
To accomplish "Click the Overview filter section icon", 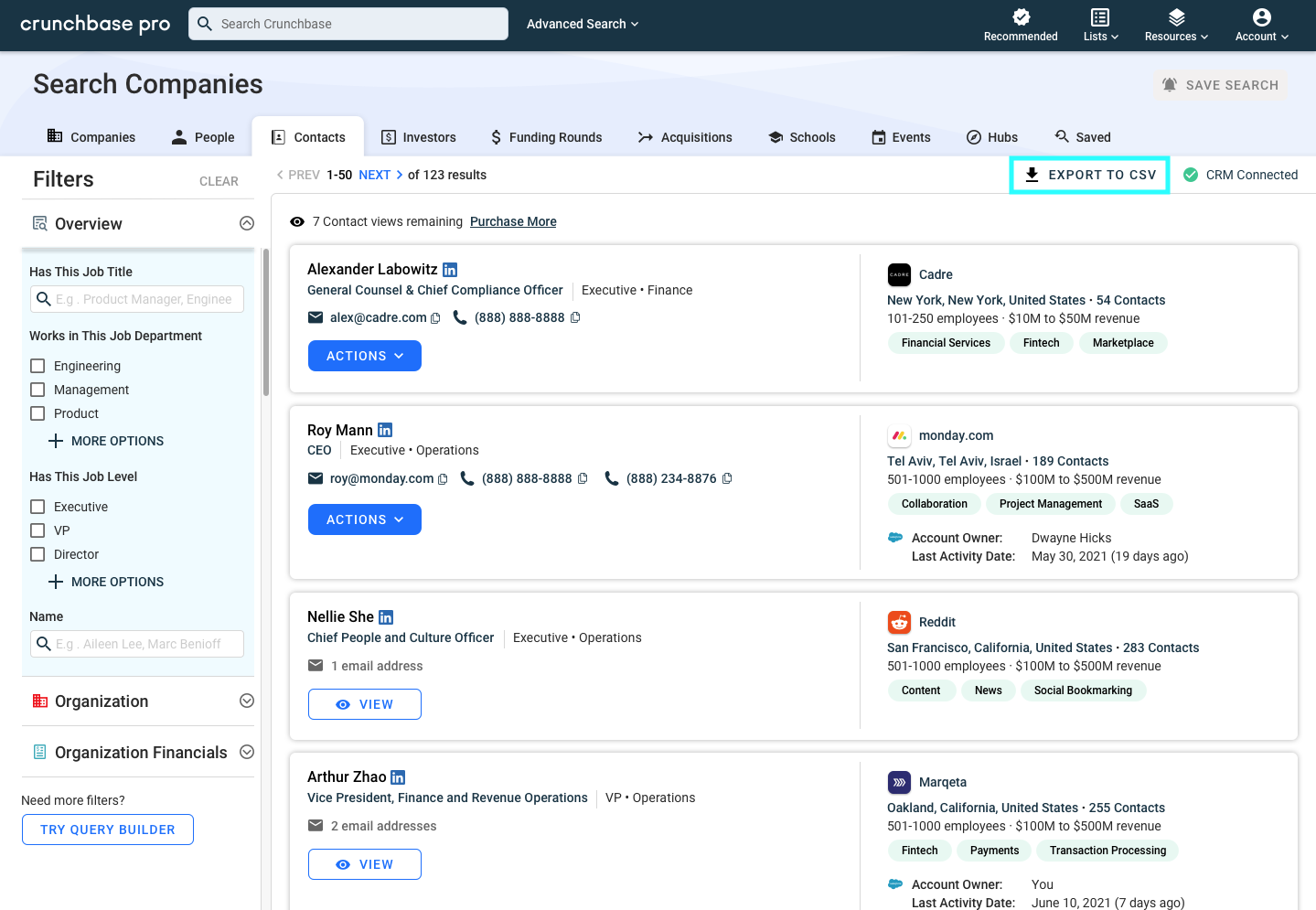I will 40,224.
